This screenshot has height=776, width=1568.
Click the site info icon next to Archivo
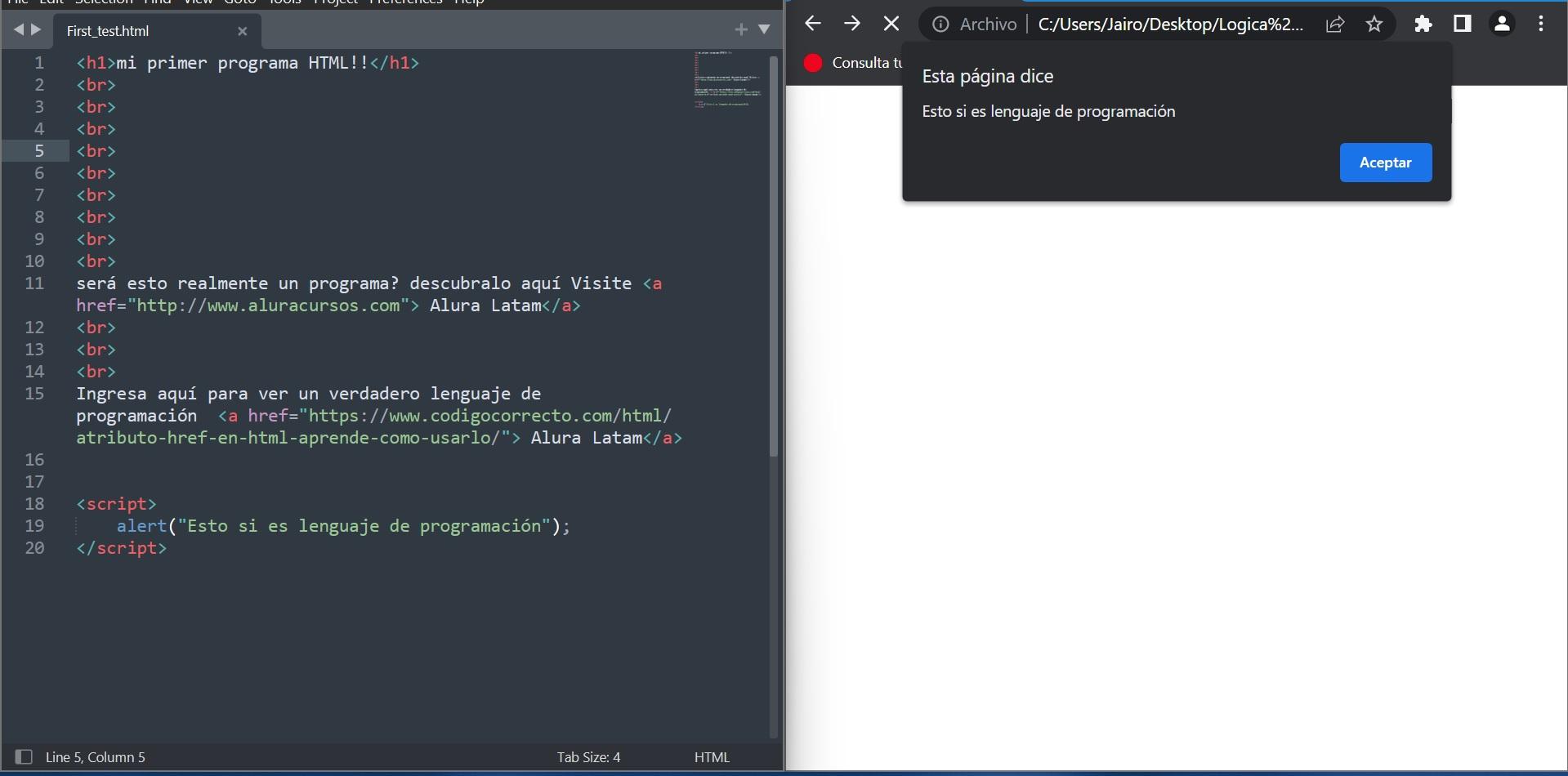point(940,25)
